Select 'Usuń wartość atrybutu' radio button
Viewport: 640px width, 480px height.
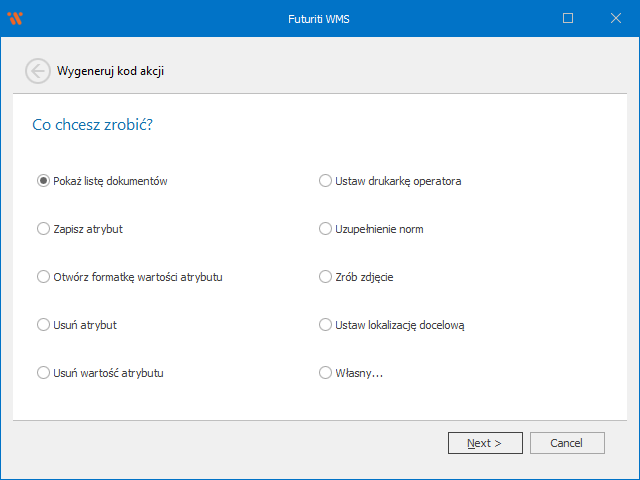pyautogui.click(x=43, y=373)
